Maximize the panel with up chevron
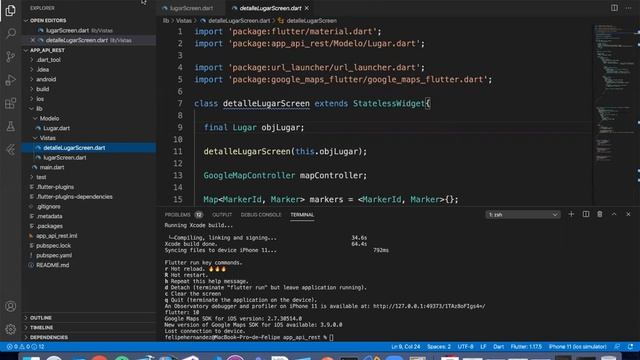Image resolution: width=640 pixels, height=360 pixels. tap(614, 214)
